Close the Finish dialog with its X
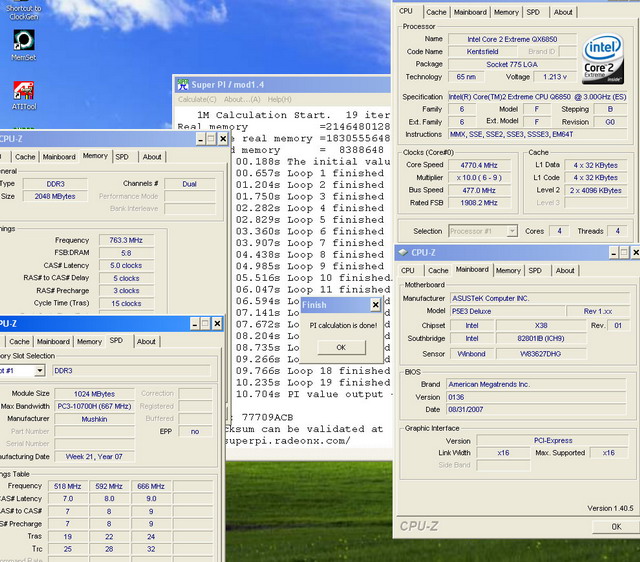Screen dimensions: 640x562 [x=375, y=305]
